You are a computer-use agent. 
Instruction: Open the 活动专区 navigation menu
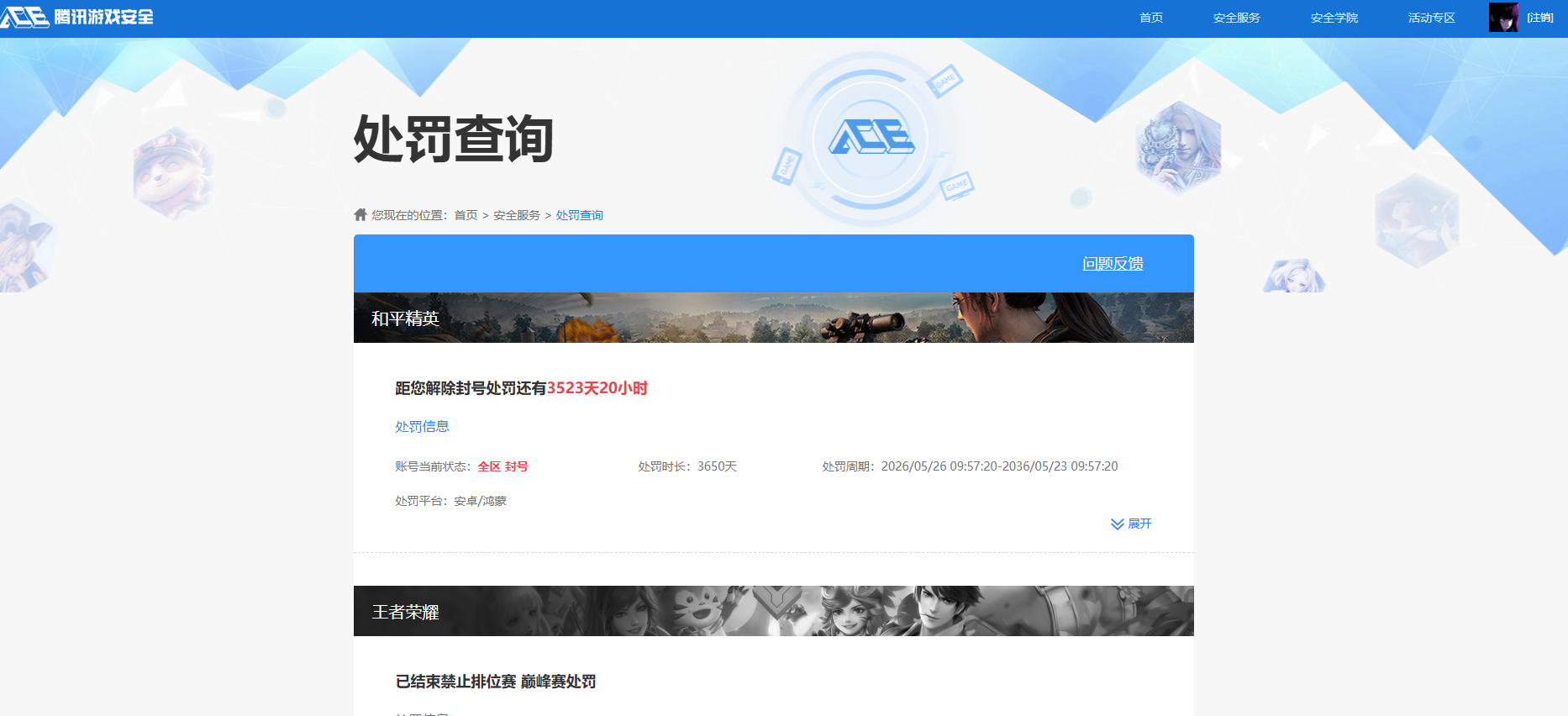coord(1432,18)
